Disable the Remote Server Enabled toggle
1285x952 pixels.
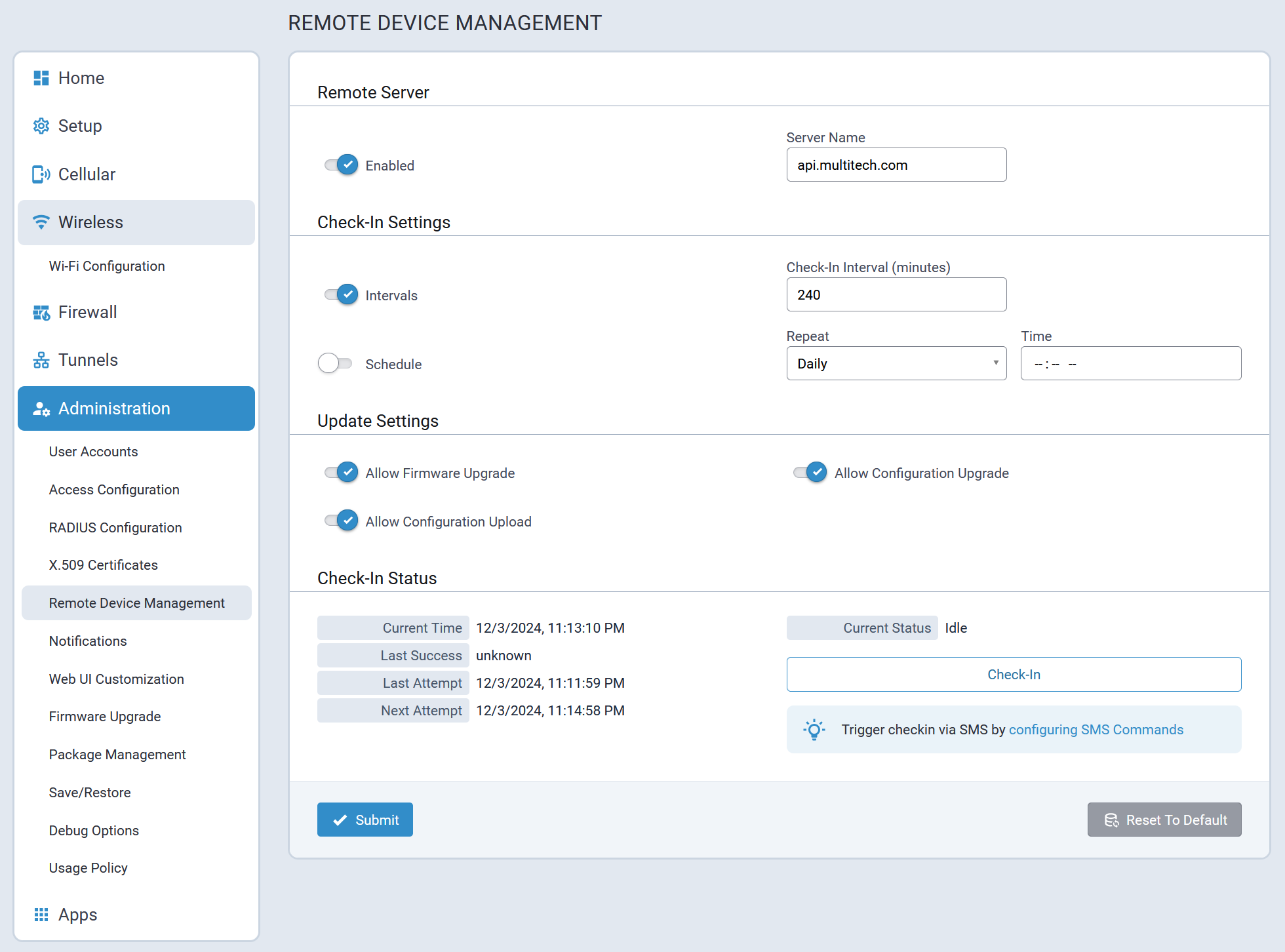341,165
